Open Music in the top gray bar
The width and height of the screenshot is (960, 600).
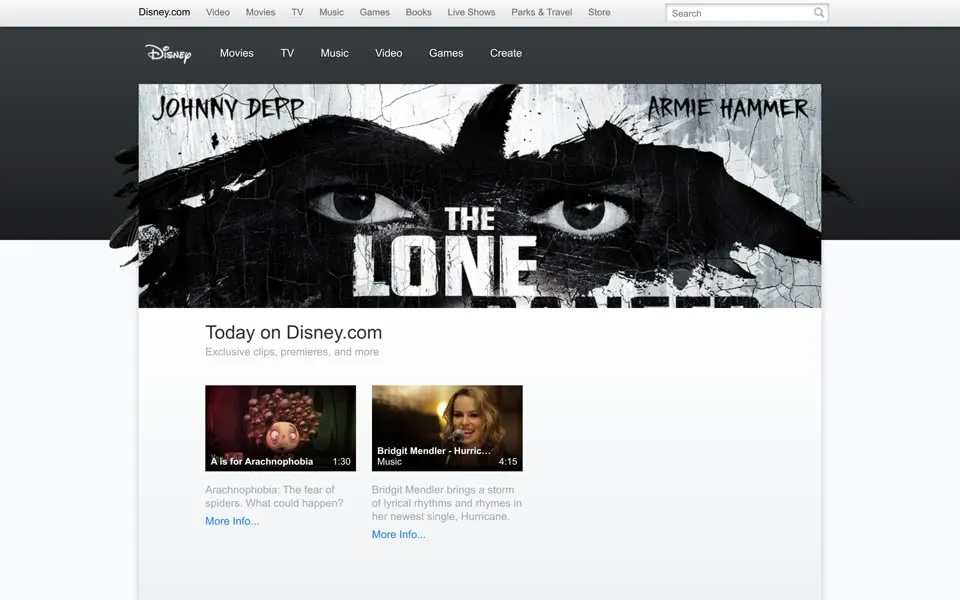[x=331, y=12]
